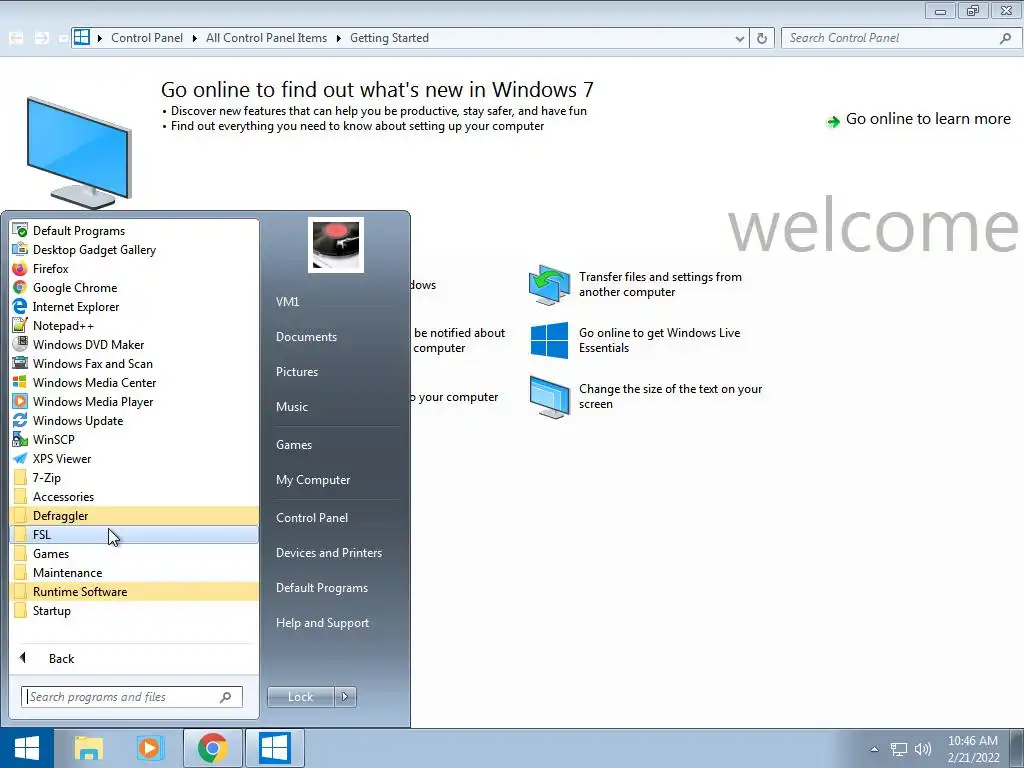
Task: Open Documents from Start menu
Action: pos(306,336)
